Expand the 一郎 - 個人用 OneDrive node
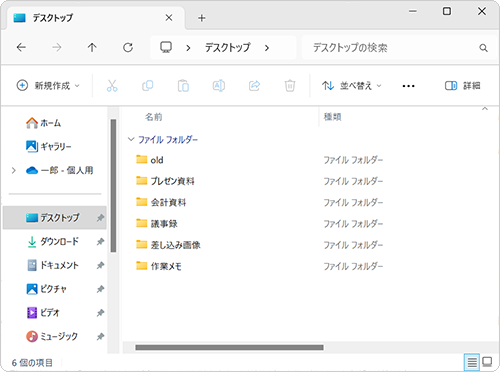 tap(14, 170)
